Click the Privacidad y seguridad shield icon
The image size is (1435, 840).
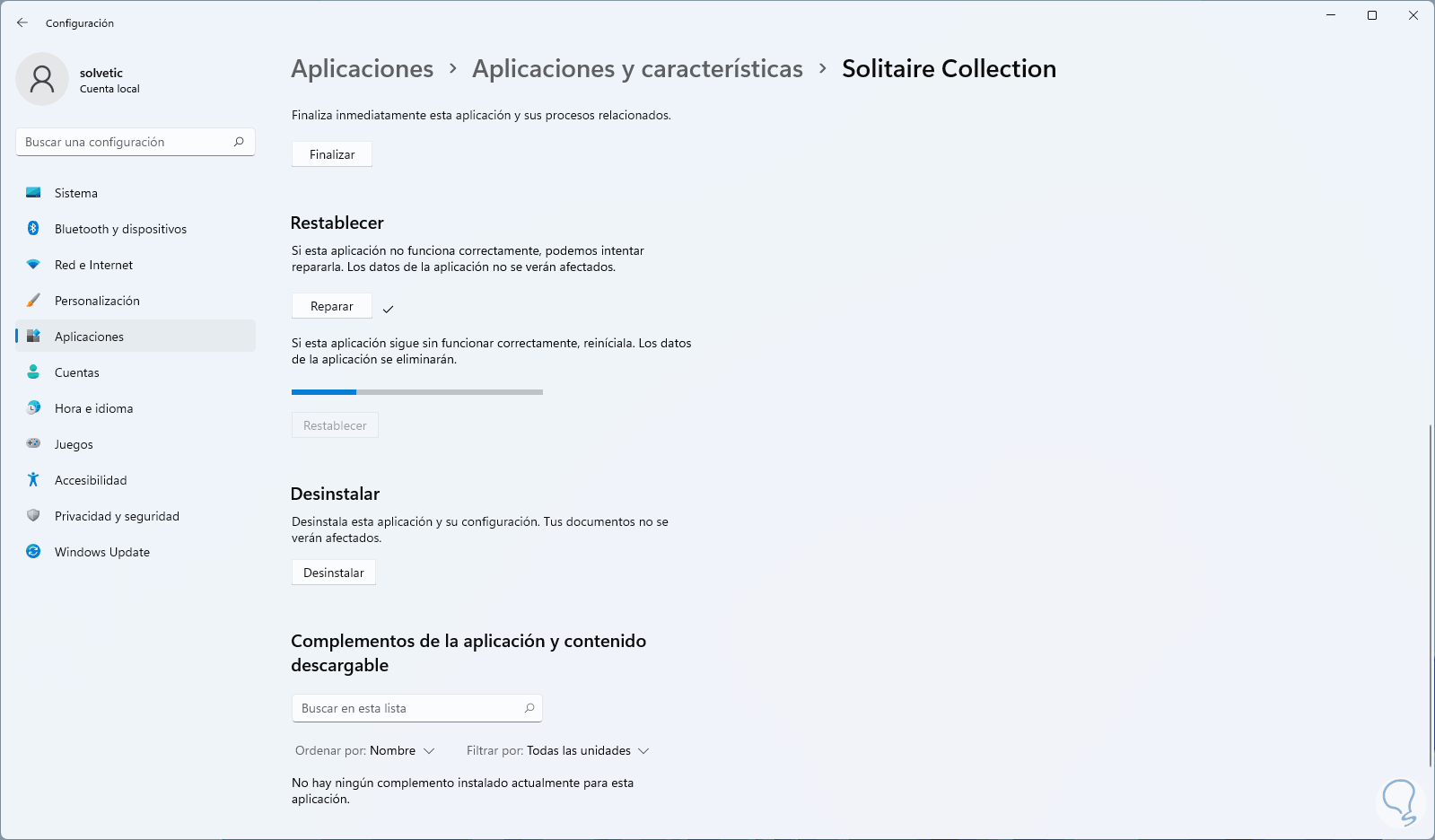[33, 516]
